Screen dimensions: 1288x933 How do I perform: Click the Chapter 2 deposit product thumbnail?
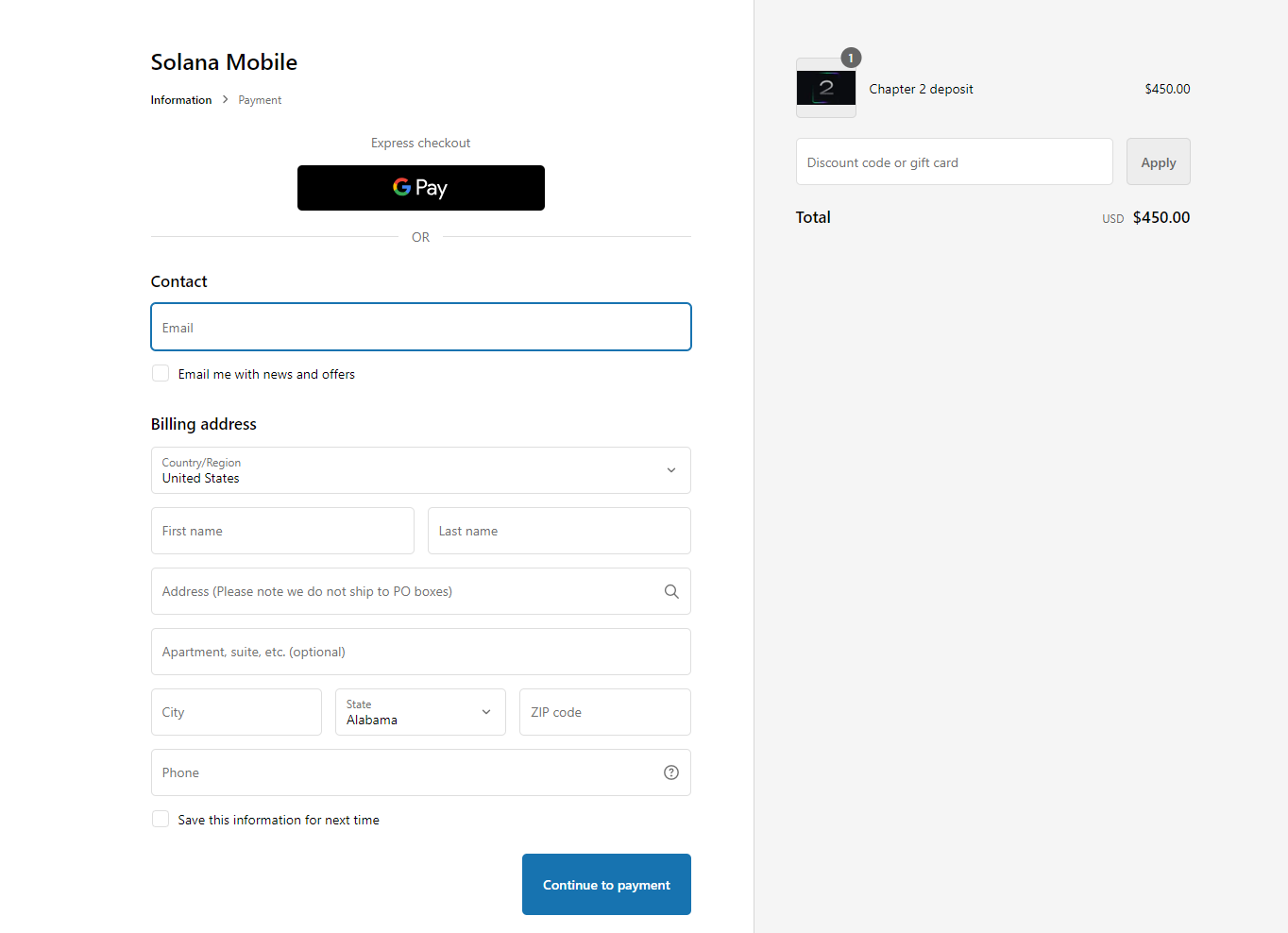click(x=826, y=88)
